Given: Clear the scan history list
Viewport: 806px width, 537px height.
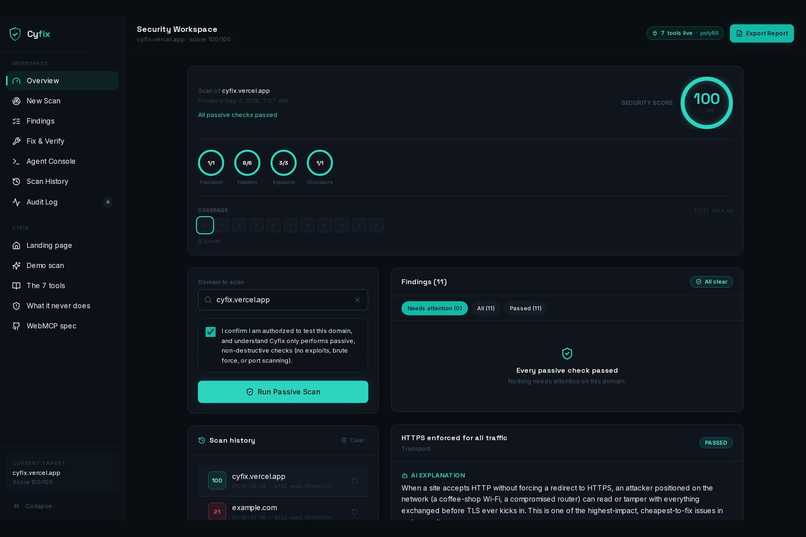Looking at the screenshot, I should click(x=353, y=440).
